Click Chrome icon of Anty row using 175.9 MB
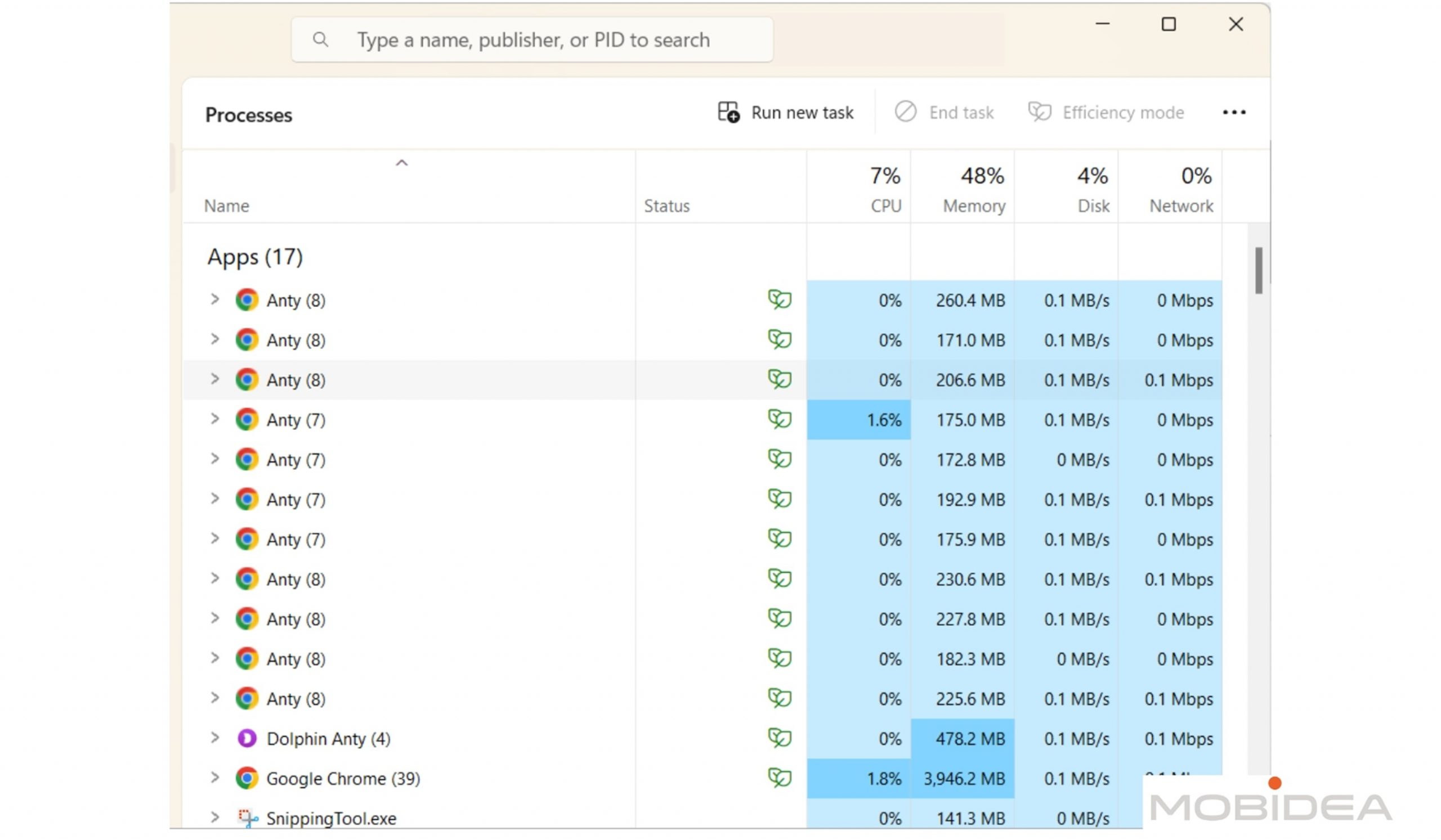Image resolution: width=1441 pixels, height=840 pixels. [x=247, y=540]
